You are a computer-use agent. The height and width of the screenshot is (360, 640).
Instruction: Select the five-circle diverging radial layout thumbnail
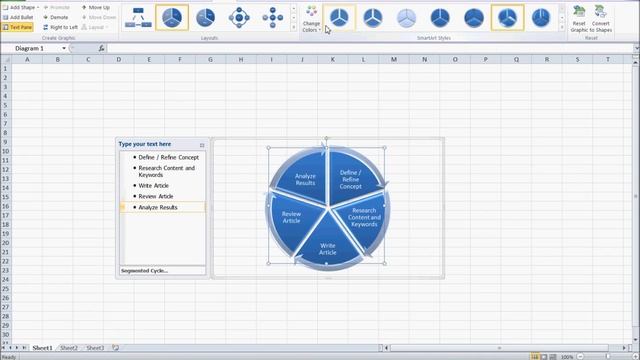pyautogui.click(x=273, y=18)
